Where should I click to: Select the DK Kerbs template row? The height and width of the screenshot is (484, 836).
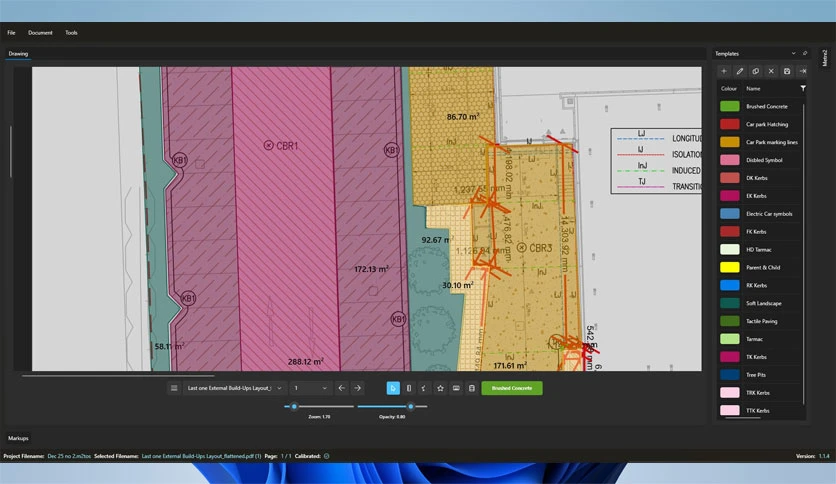pos(760,178)
